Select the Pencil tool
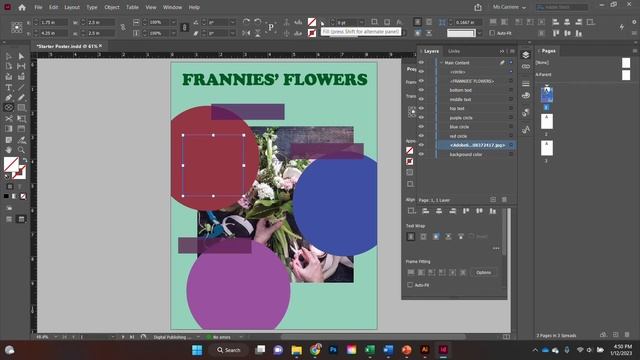Viewport: 640px width, 360px height. click(21, 98)
